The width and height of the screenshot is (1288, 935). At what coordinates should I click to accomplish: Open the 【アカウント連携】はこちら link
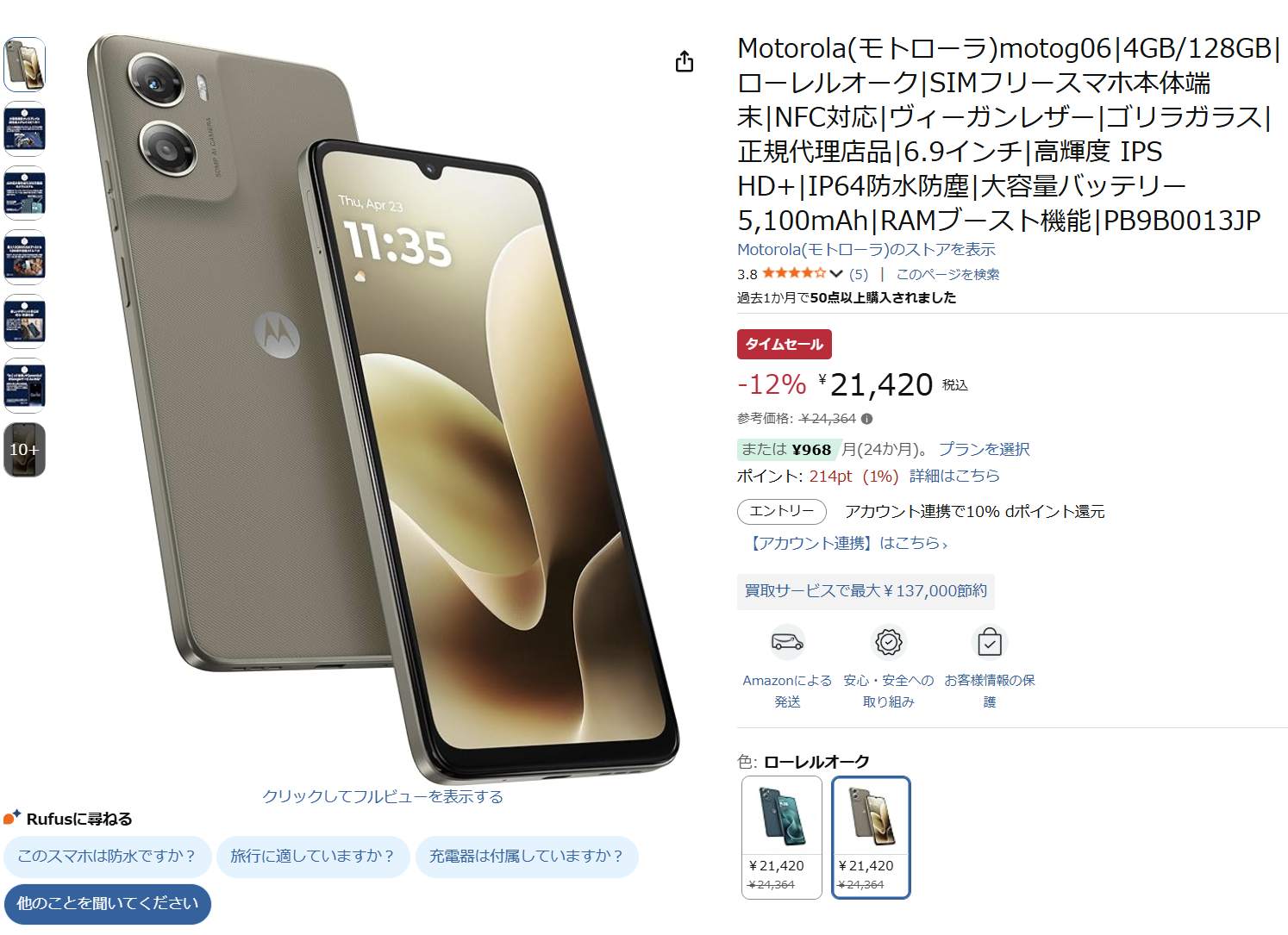pos(847,543)
